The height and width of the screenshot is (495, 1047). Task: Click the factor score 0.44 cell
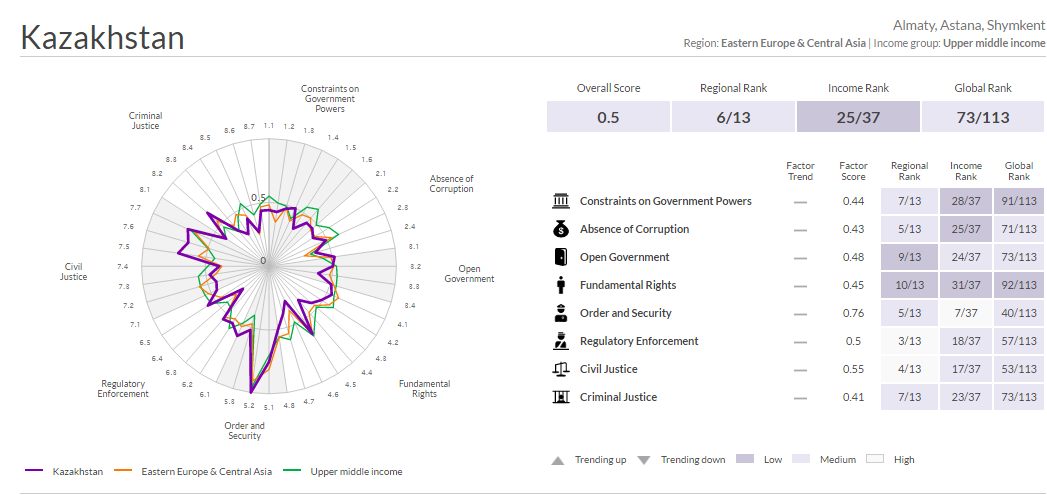point(853,201)
